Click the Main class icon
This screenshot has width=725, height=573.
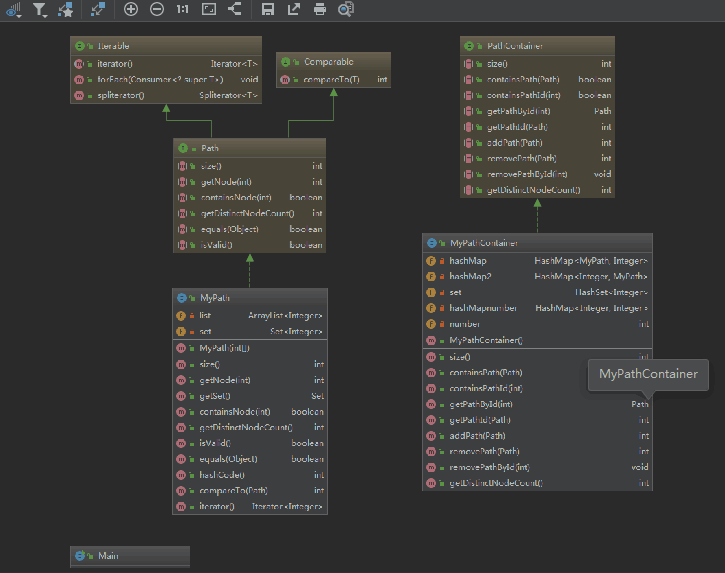coord(80,555)
